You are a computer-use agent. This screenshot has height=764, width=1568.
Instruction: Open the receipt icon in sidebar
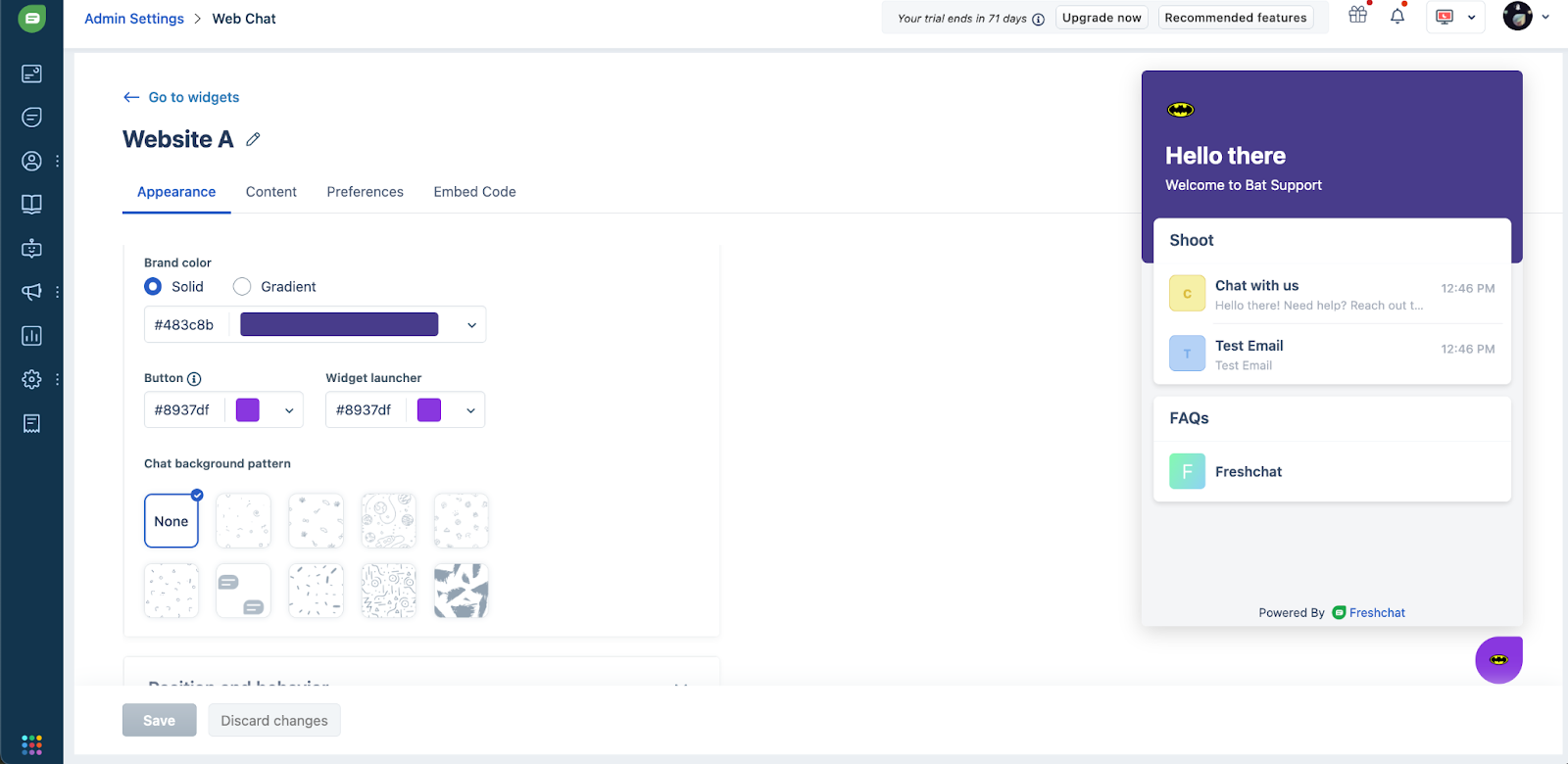point(31,423)
